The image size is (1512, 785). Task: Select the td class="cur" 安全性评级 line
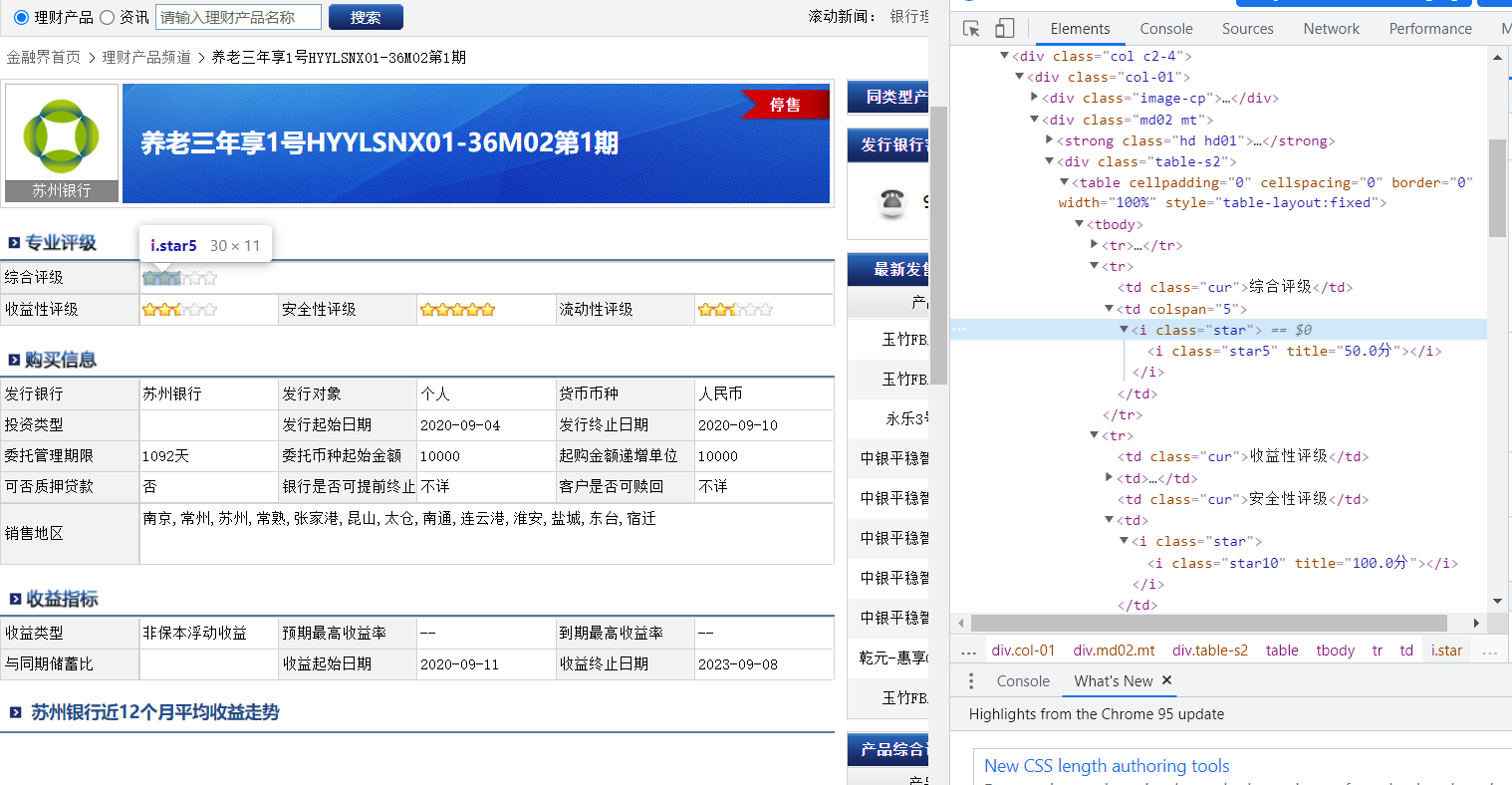[1243, 499]
